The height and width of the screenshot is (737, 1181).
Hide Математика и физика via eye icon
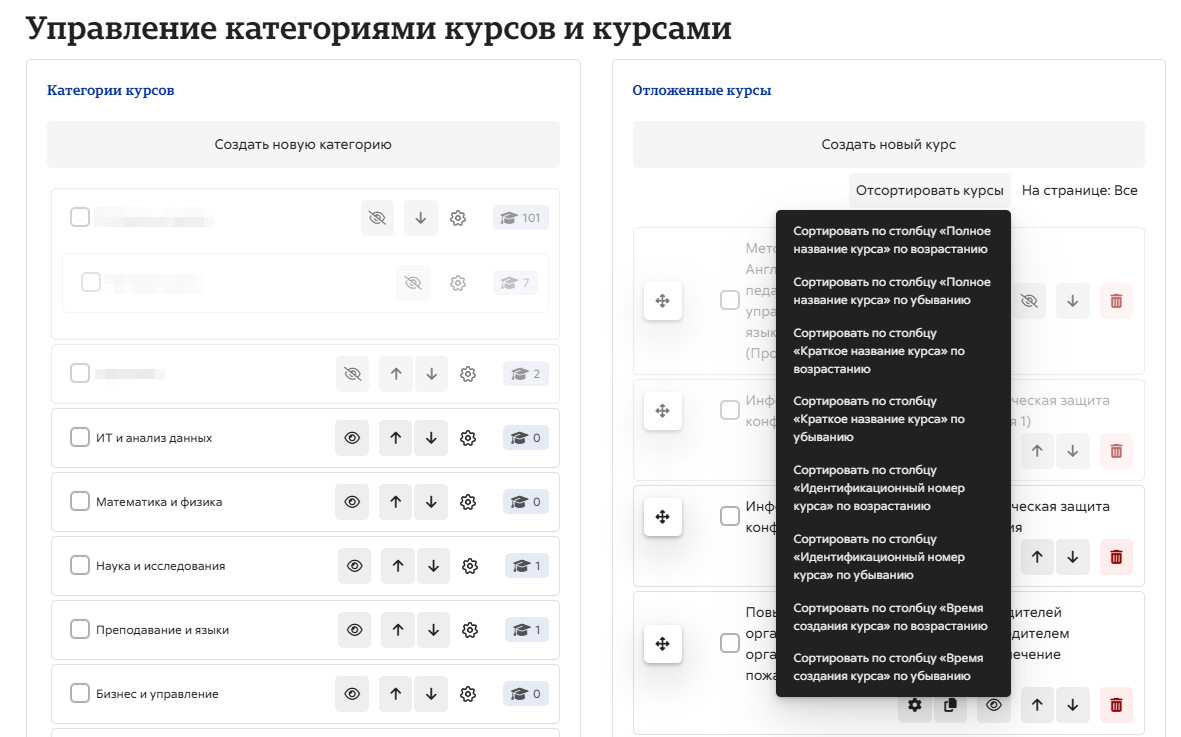point(352,502)
